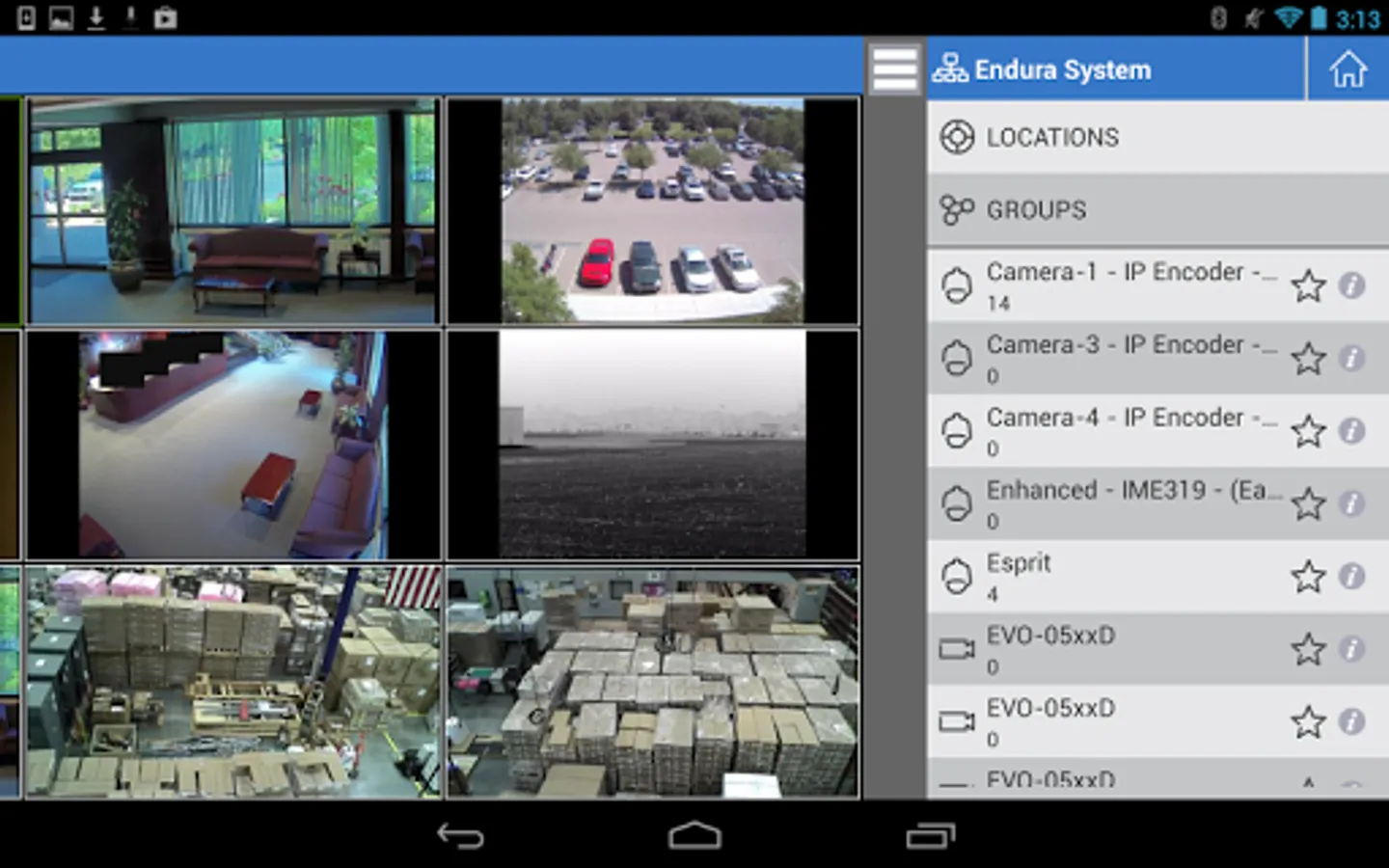The image size is (1389, 868).
Task: Click GROUPS nodes icon
Action: 957,209
